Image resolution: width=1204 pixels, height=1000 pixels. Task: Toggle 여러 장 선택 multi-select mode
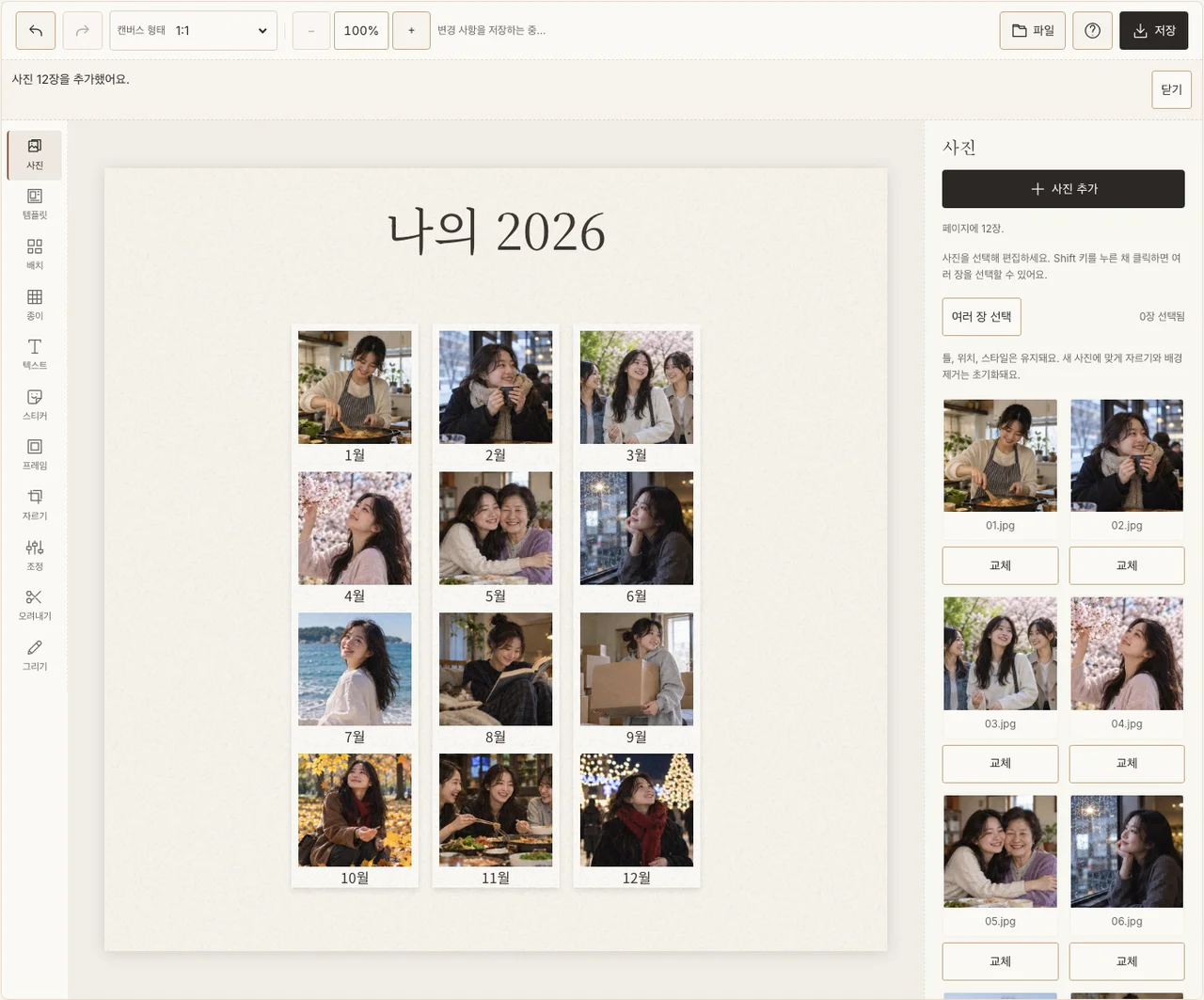982,317
